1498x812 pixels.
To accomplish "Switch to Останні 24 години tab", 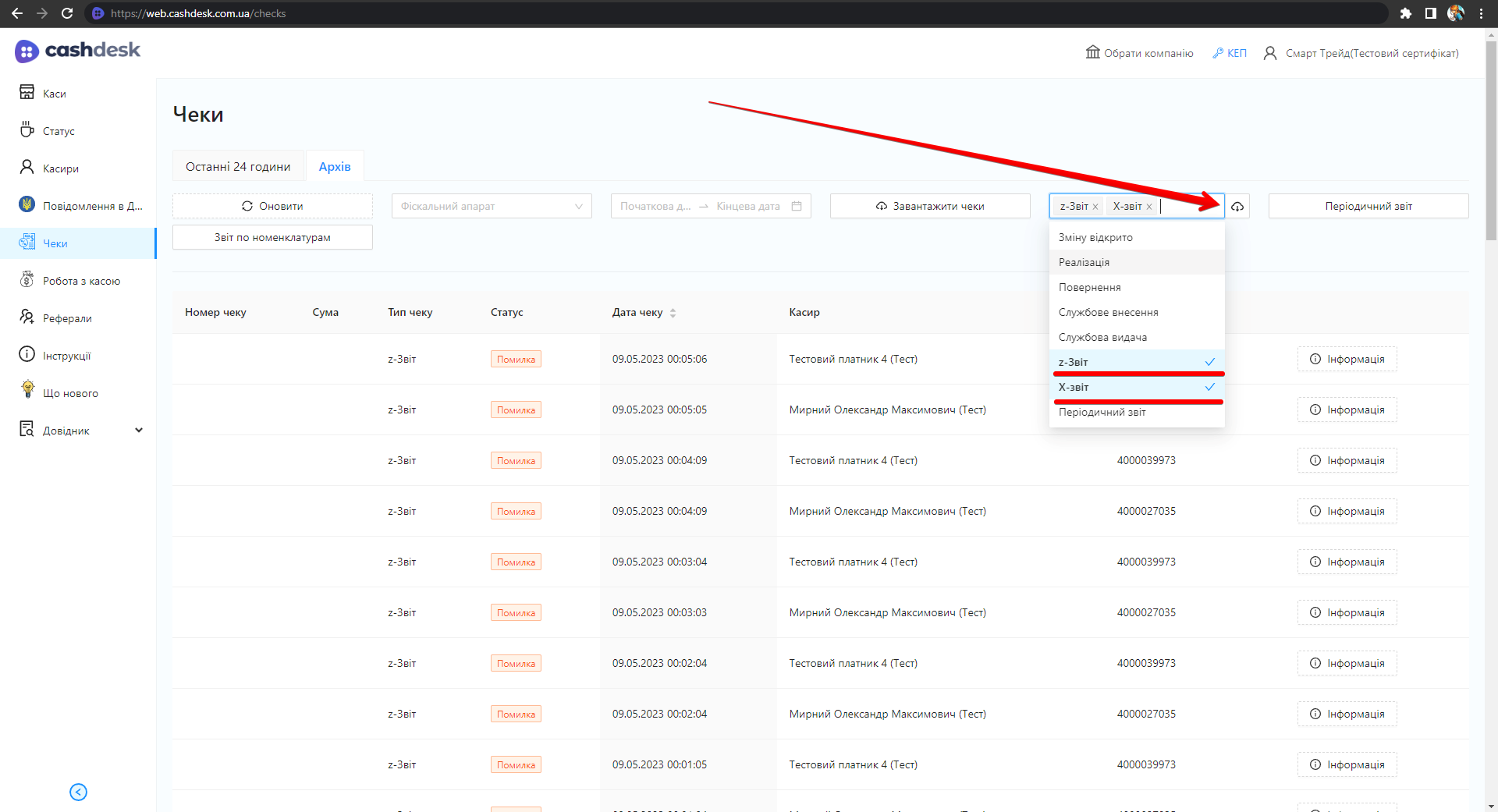I will pyautogui.click(x=238, y=166).
